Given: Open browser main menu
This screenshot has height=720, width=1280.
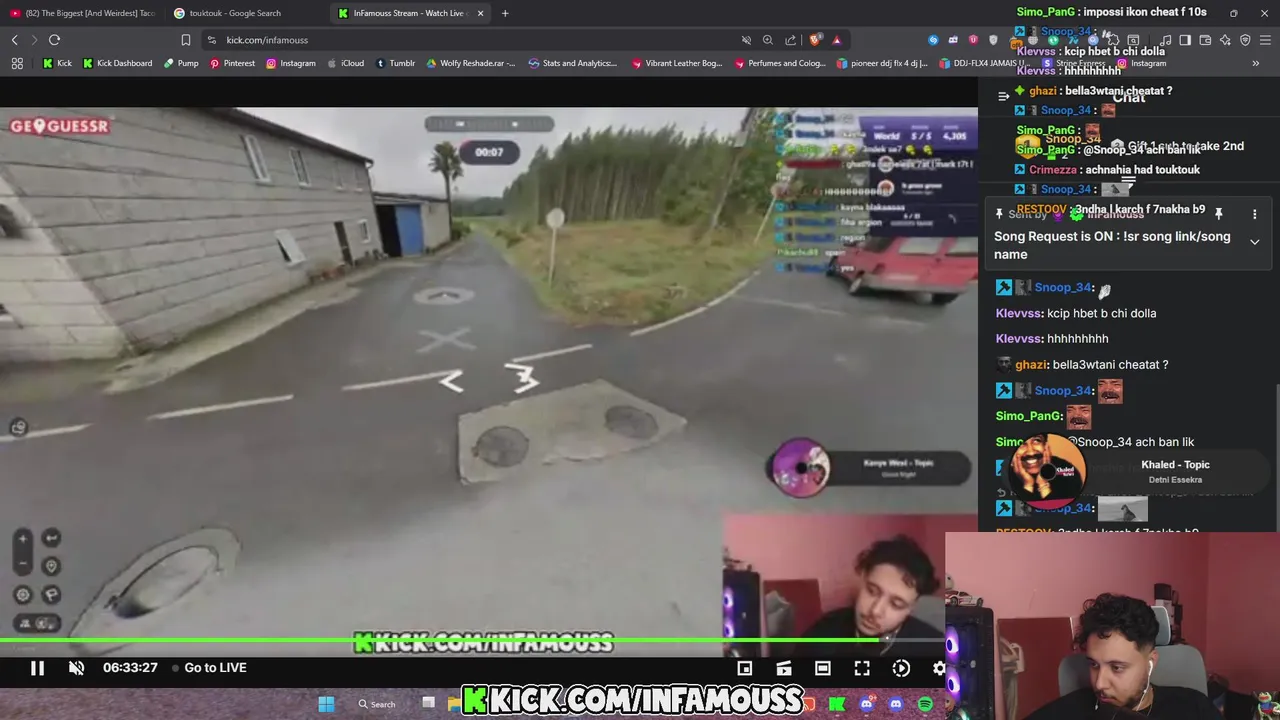Looking at the screenshot, I should (x=1265, y=40).
